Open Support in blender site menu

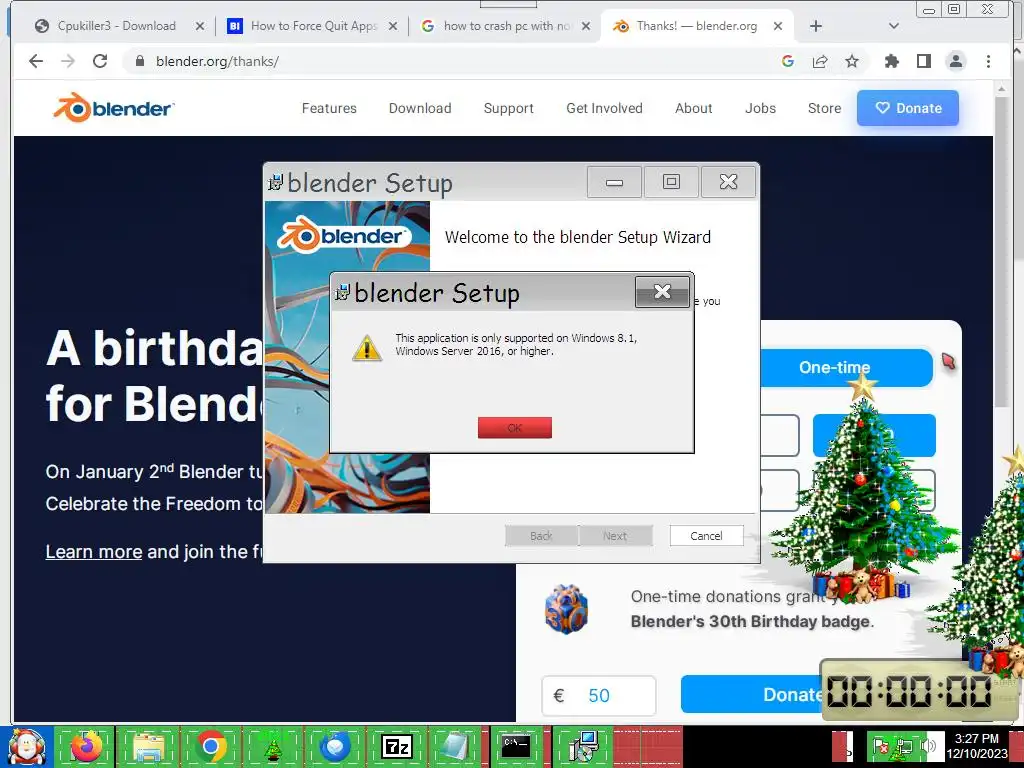click(x=509, y=108)
